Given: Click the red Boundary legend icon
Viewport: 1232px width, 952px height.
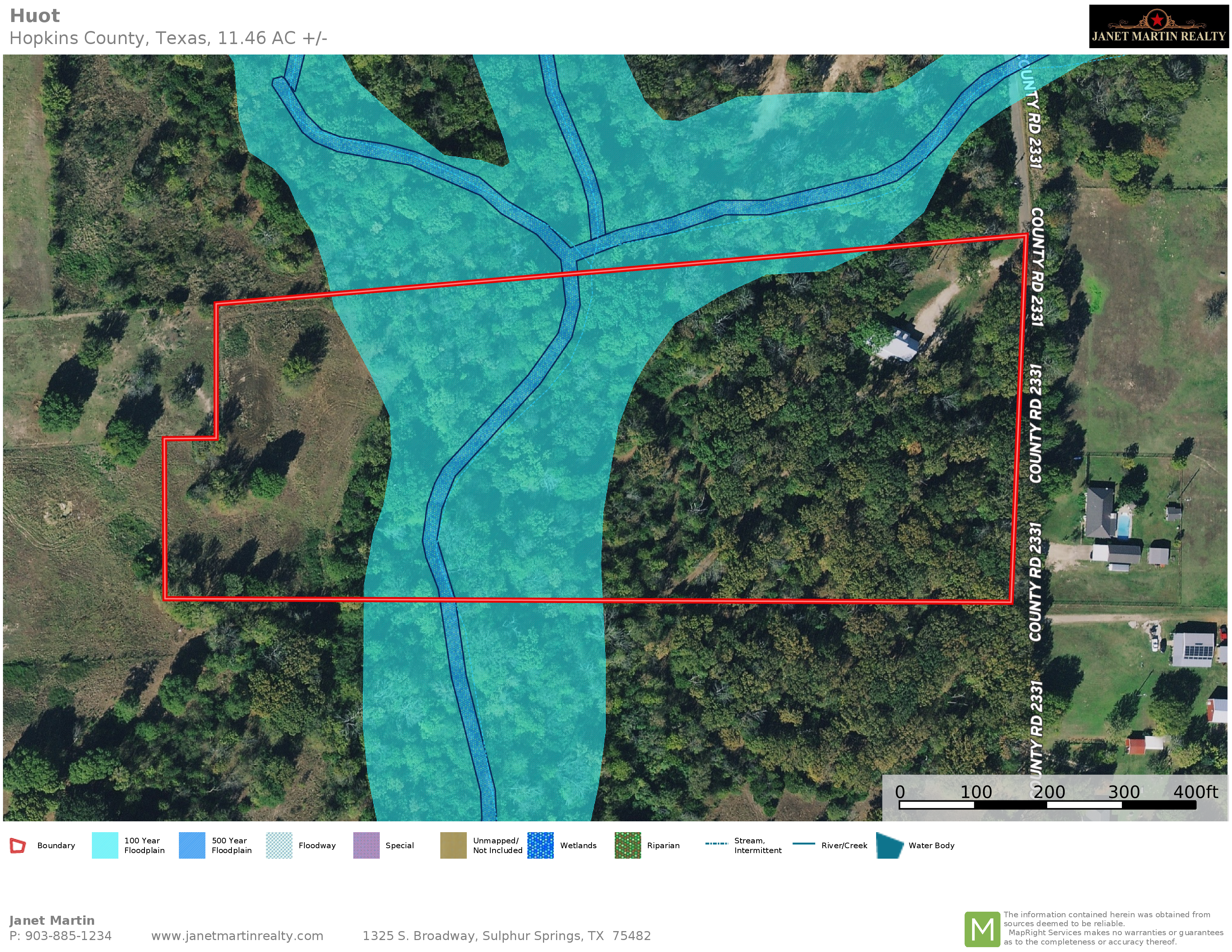Looking at the screenshot, I should [18, 845].
